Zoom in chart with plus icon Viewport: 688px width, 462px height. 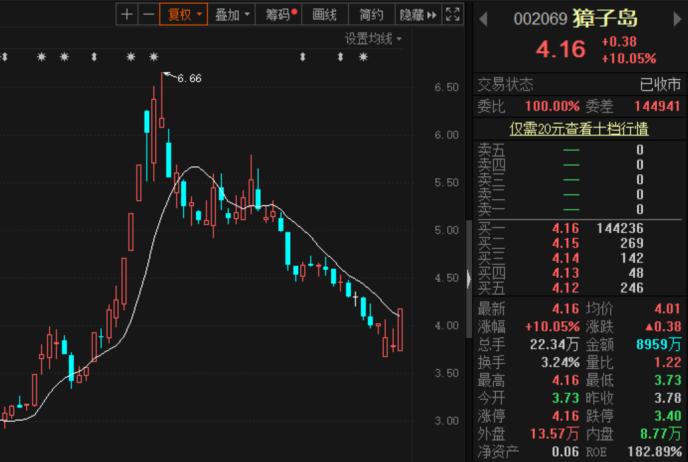tap(127, 14)
